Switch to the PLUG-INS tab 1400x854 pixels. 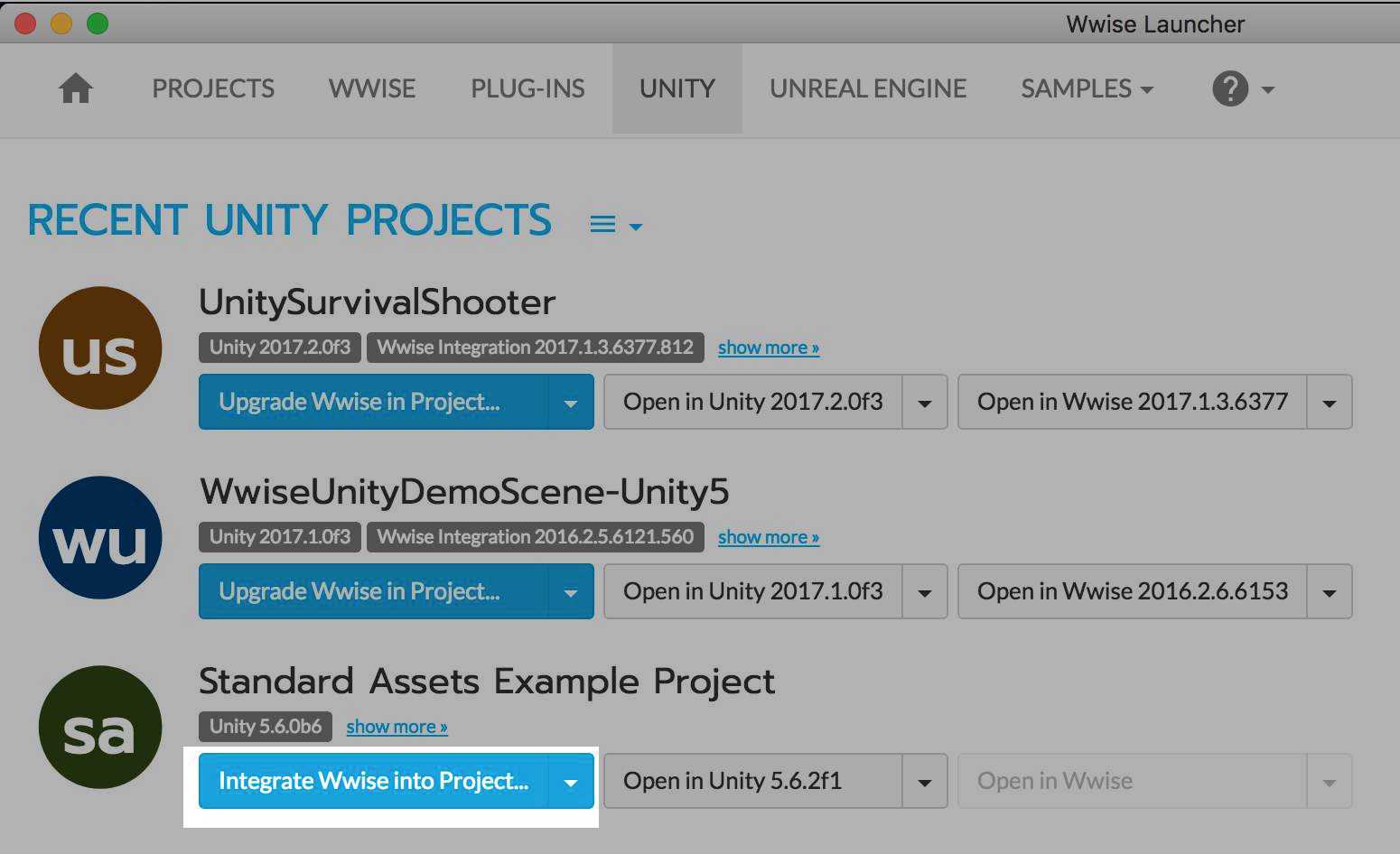click(527, 88)
